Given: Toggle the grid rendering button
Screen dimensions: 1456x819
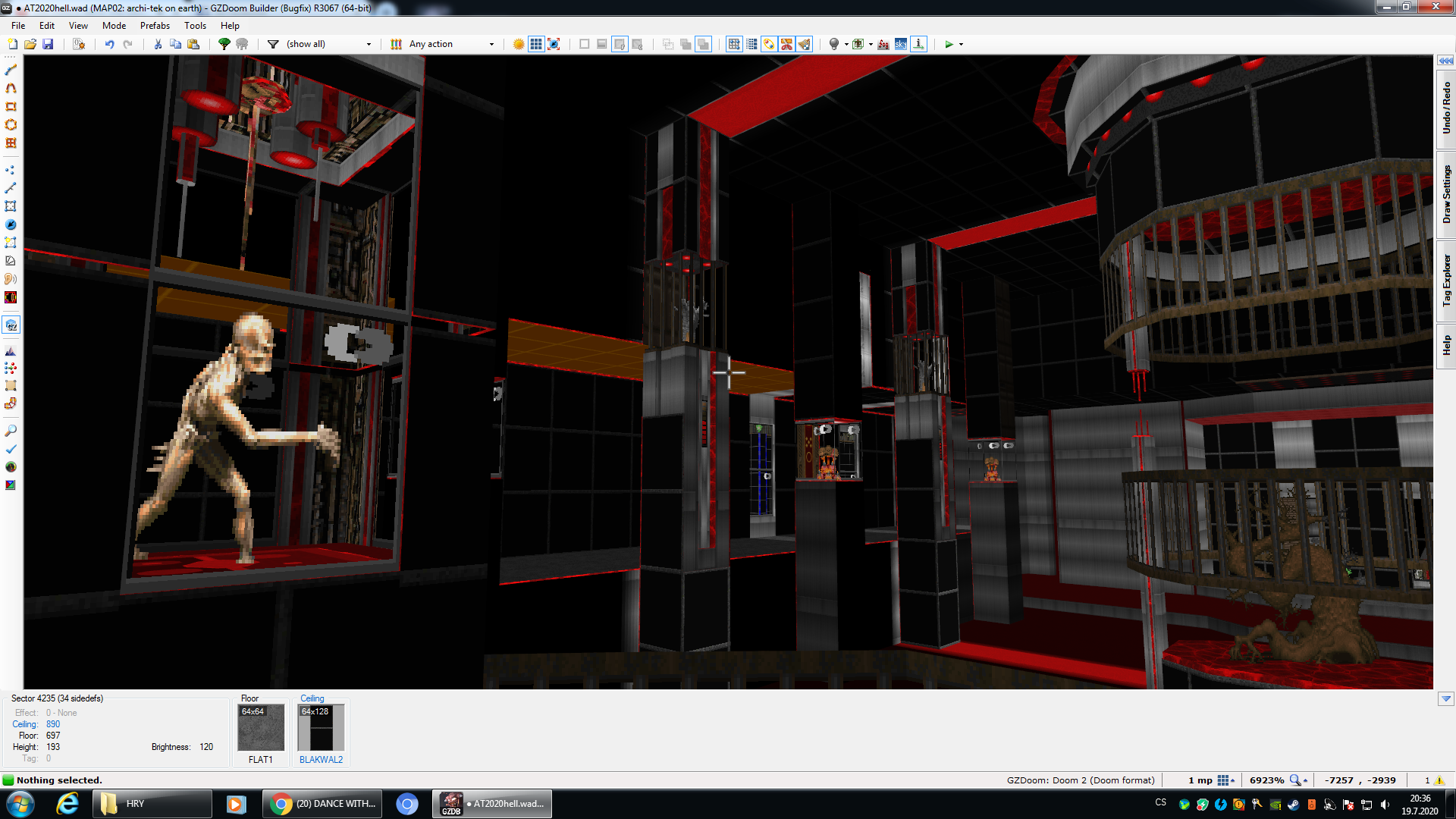Looking at the screenshot, I should tap(536, 44).
